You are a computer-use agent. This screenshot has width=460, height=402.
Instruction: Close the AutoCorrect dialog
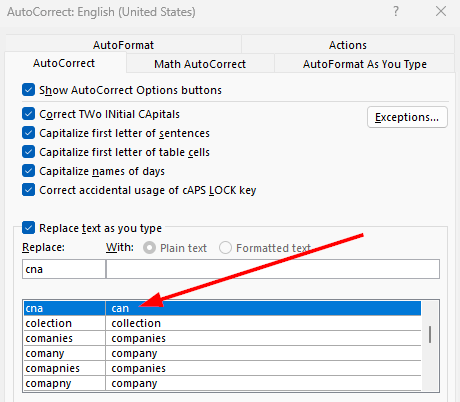point(441,11)
